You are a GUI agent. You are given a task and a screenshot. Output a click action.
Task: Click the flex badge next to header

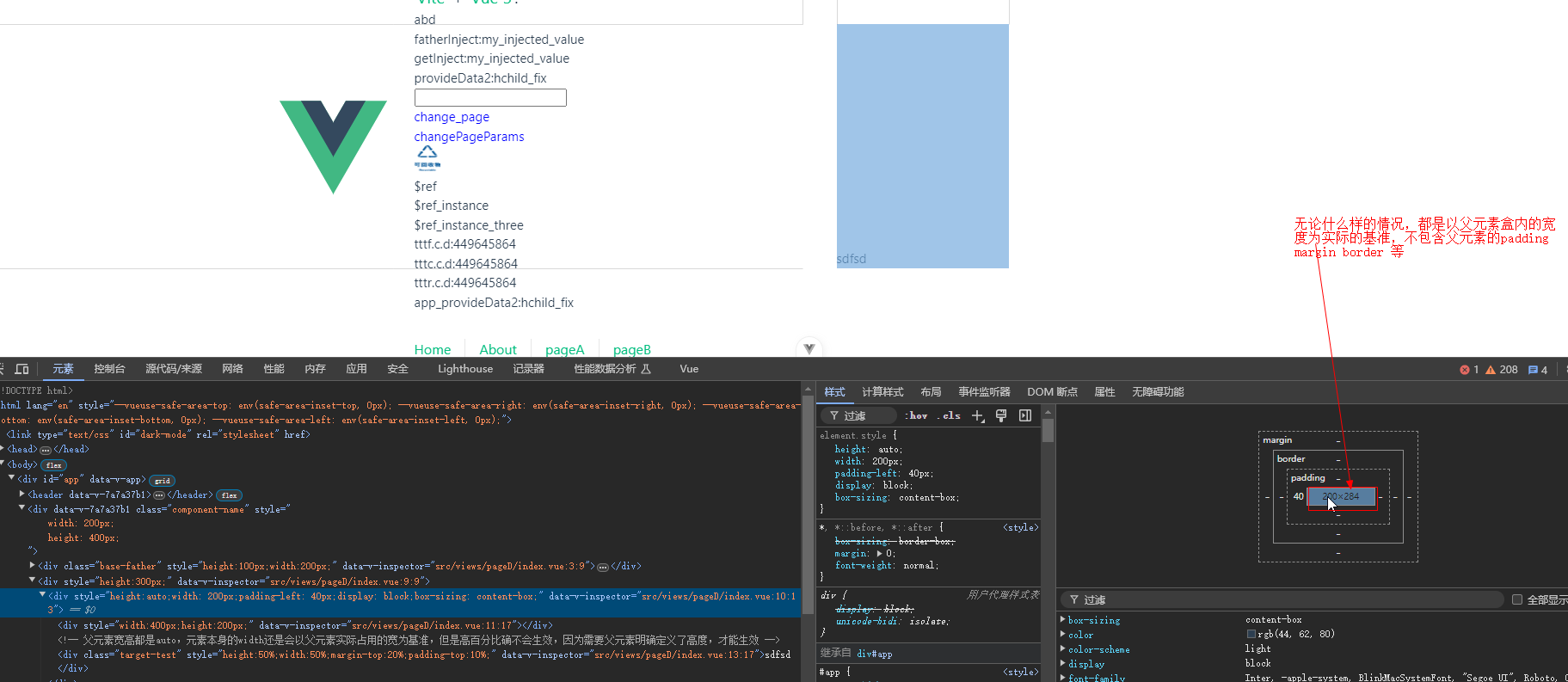coord(229,495)
